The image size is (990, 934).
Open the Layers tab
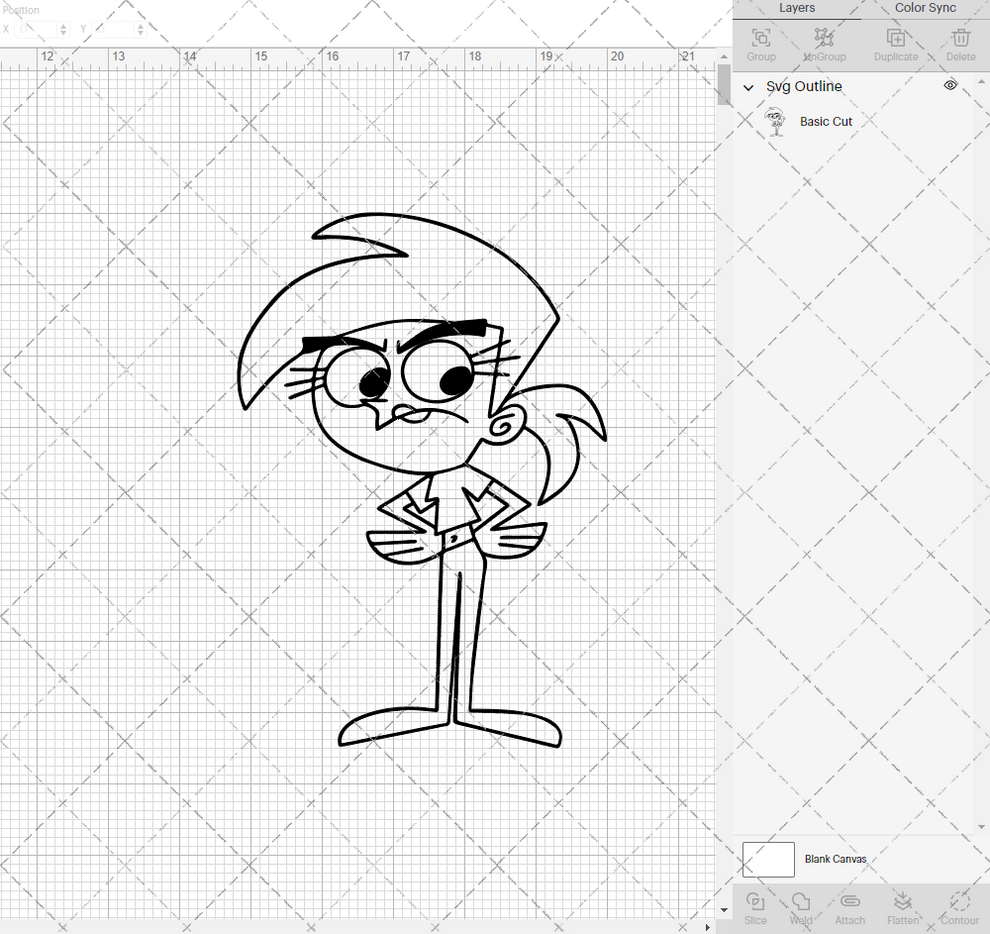[797, 8]
